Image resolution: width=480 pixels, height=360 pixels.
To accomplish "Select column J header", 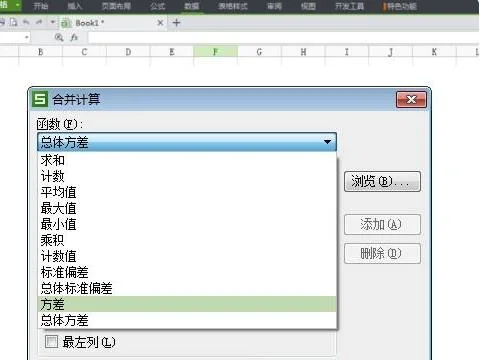I will (391, 52).
